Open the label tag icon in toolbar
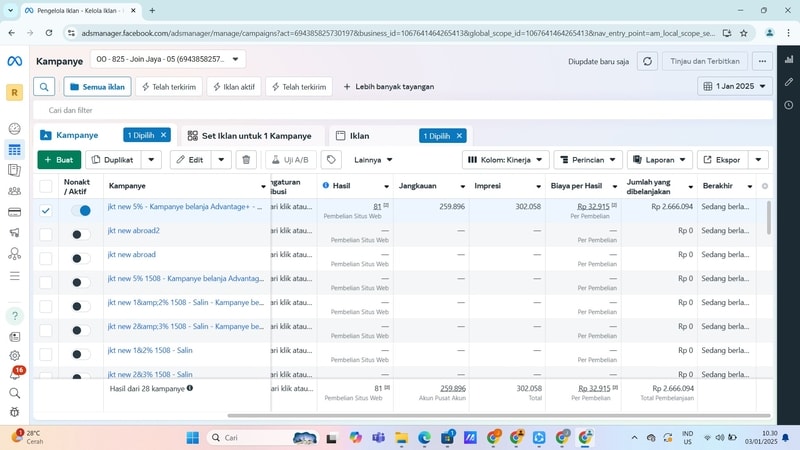800x450 pixels. click(x=331, y=160)
